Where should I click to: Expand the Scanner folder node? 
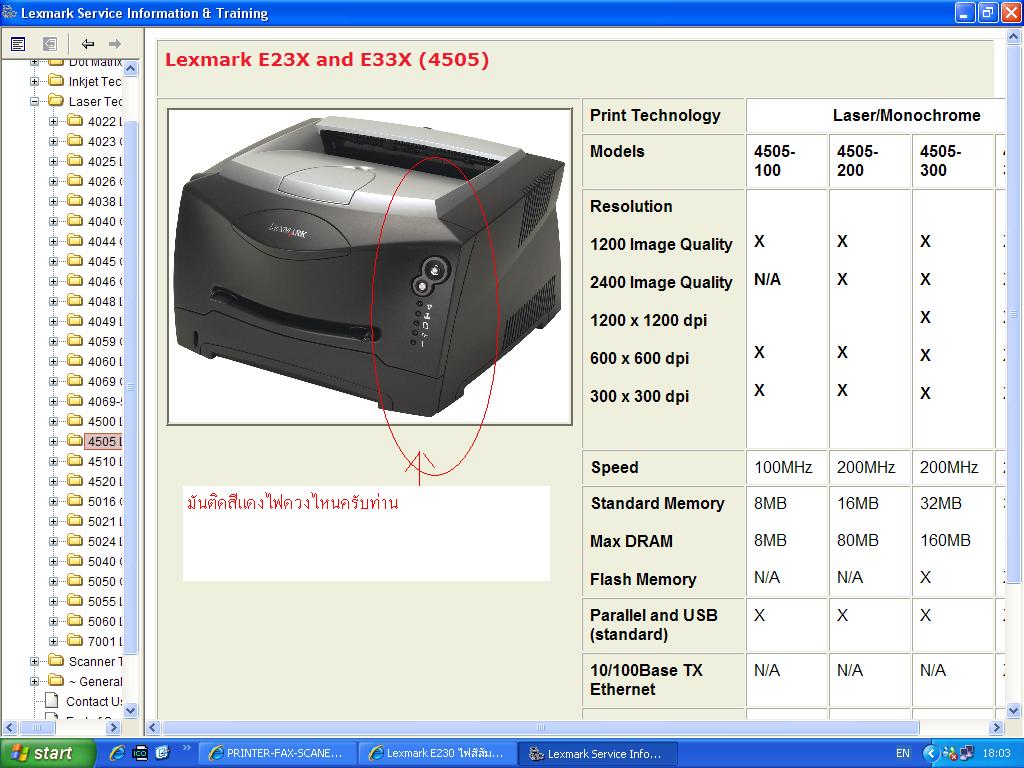(34, 662)
